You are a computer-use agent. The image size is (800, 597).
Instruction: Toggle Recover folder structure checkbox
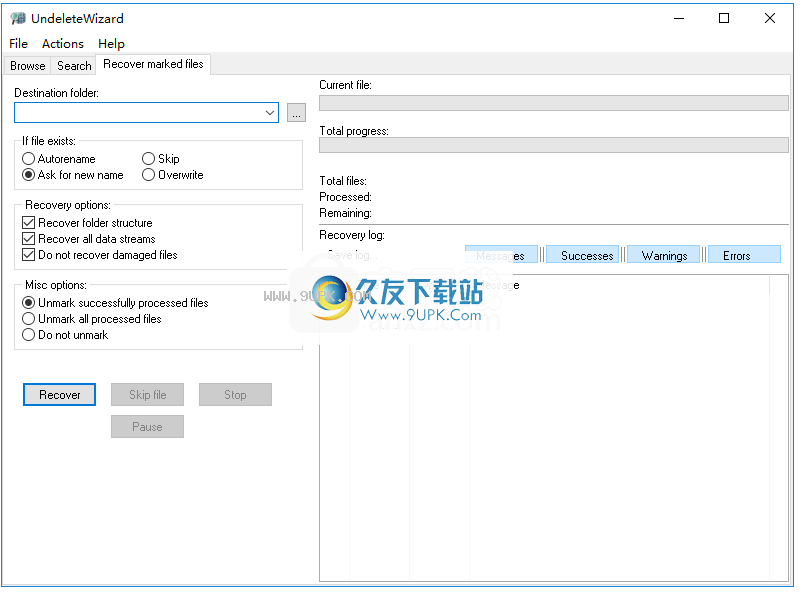pos(88,223)
